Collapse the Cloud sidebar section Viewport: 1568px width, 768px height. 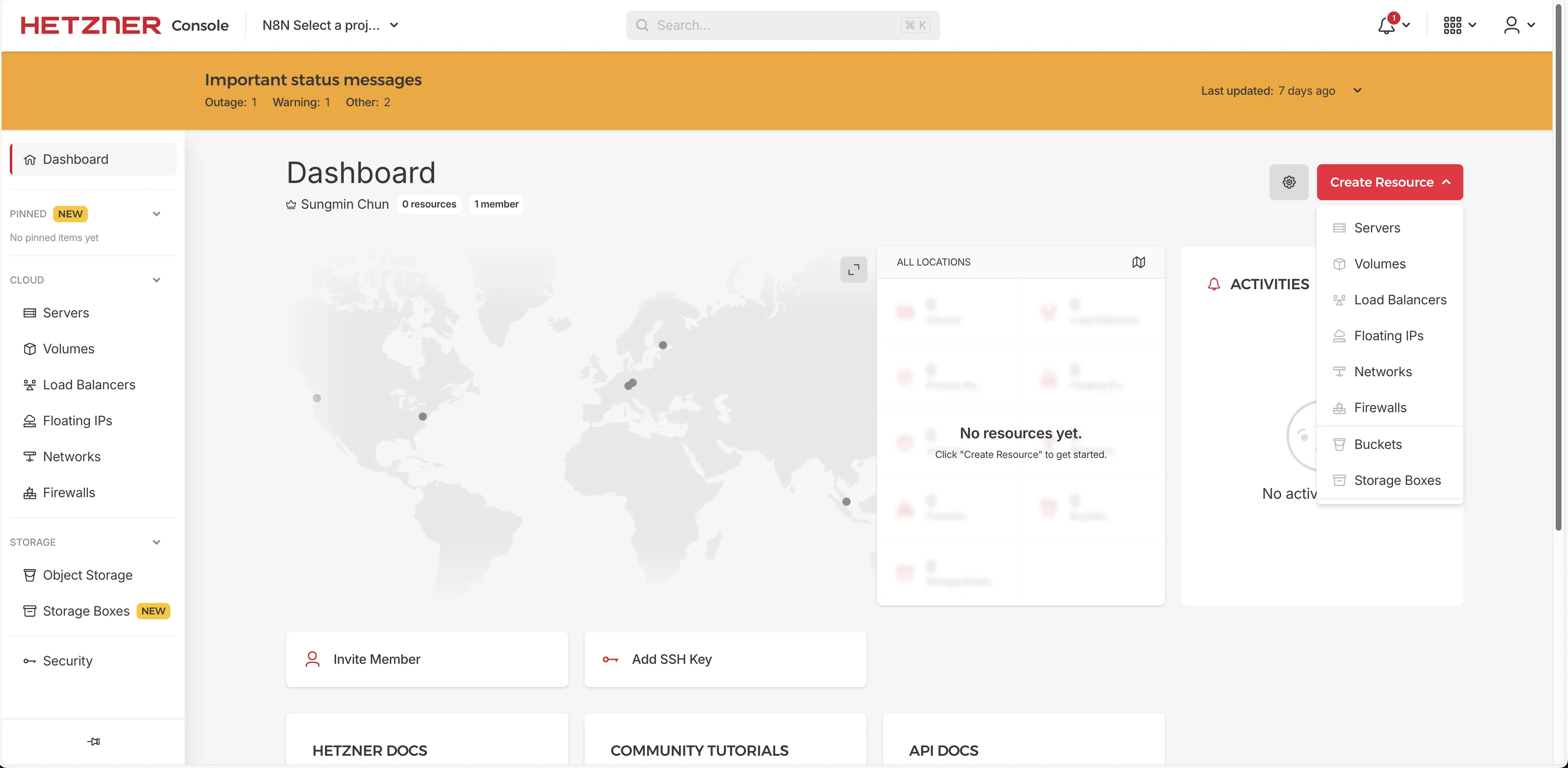point(157,281)
